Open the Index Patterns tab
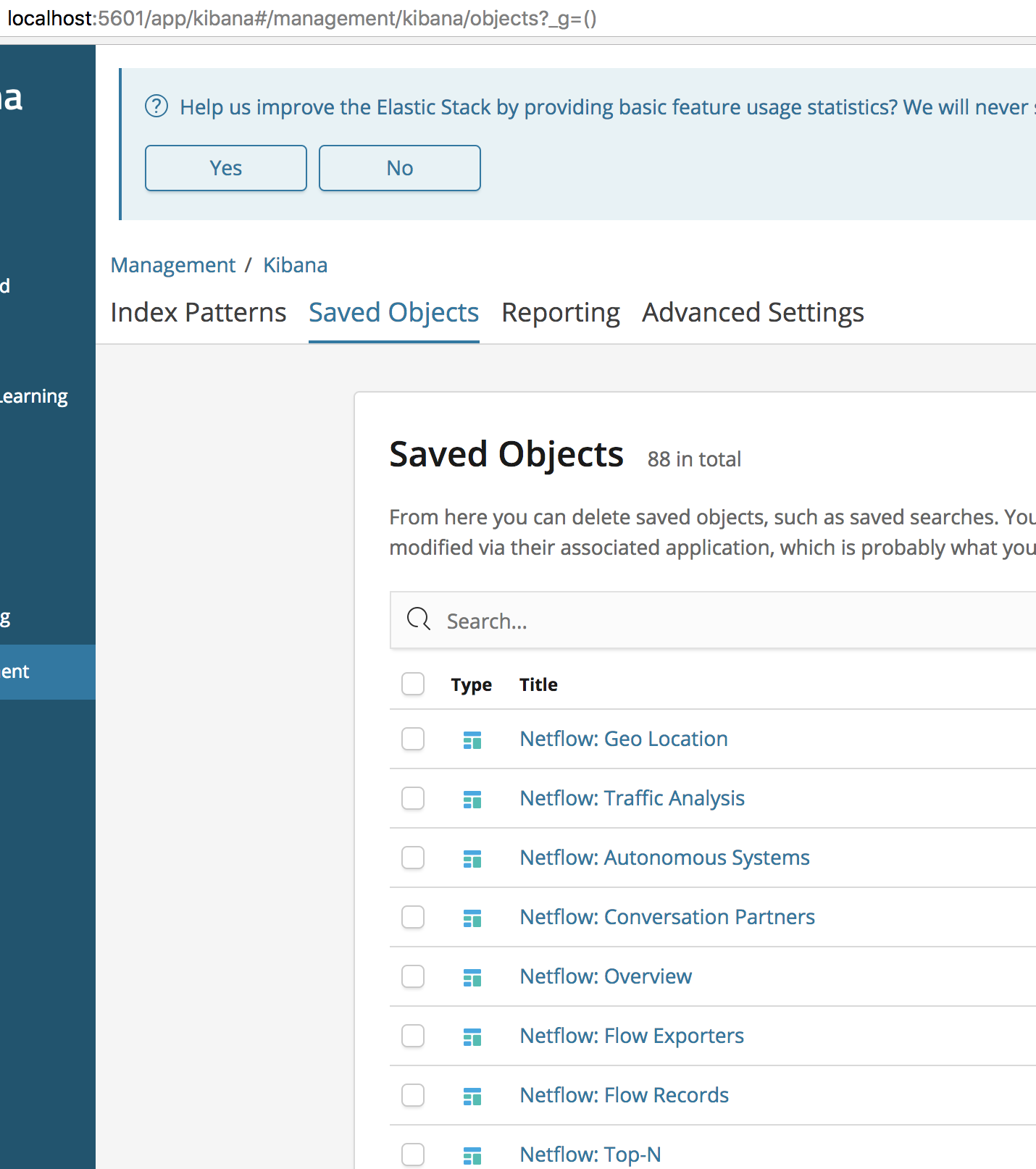The width and height of the screenshot is (1036, 1169). (199, 312)
